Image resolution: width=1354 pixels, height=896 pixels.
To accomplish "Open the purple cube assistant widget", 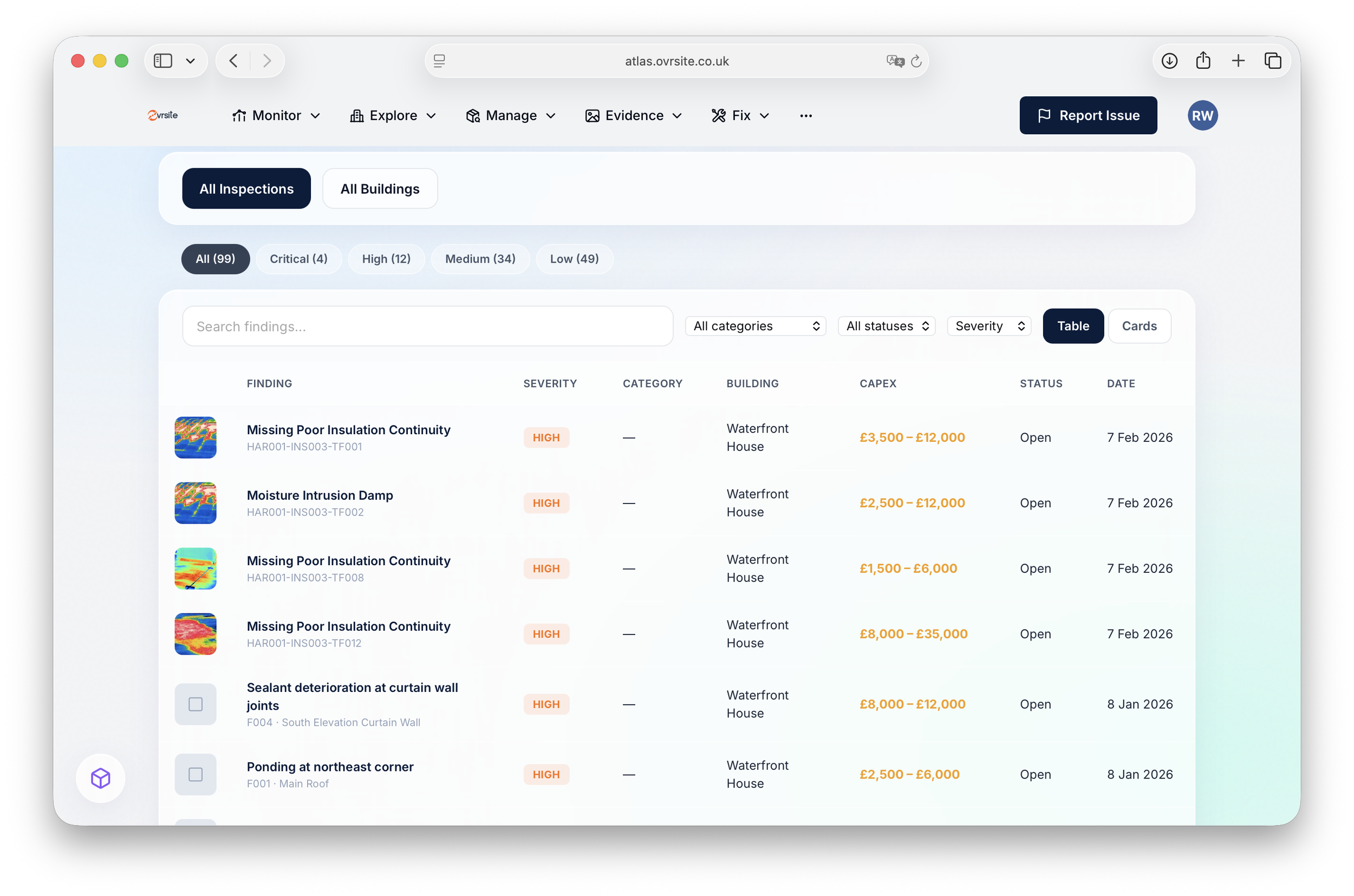I will (x=101, y=778).
